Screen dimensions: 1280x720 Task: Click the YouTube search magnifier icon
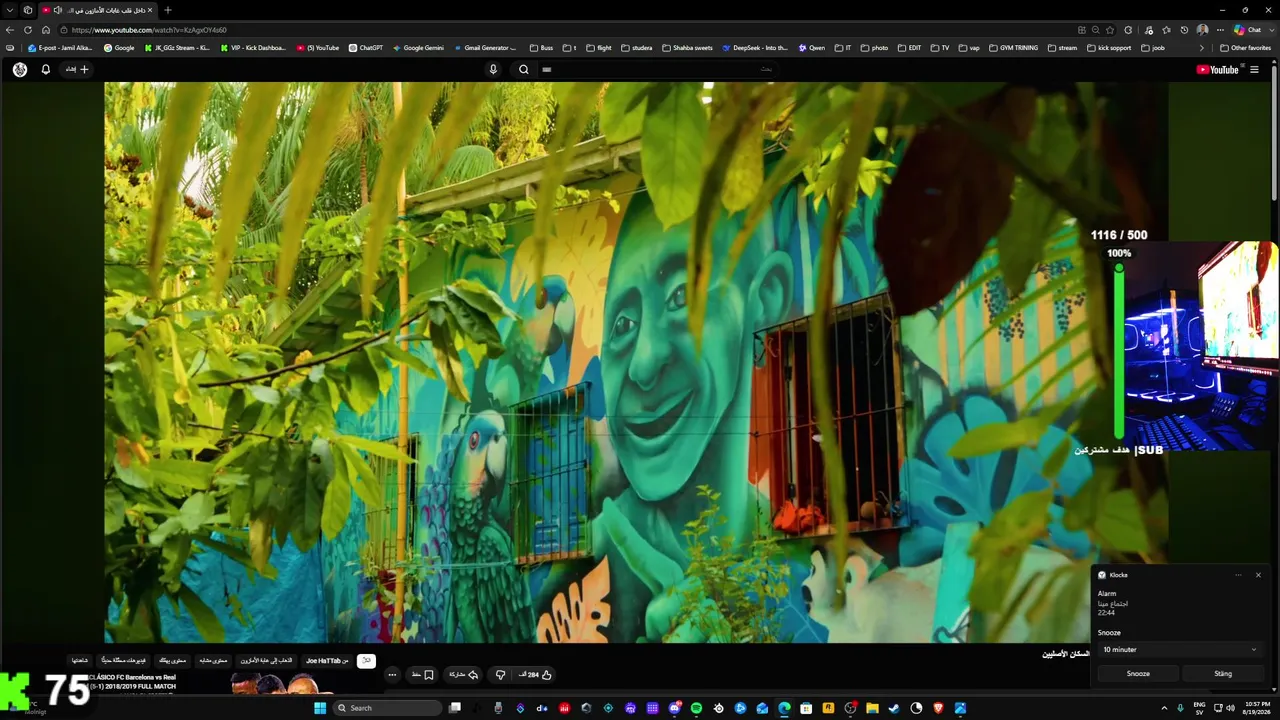[x=523, y=69]
